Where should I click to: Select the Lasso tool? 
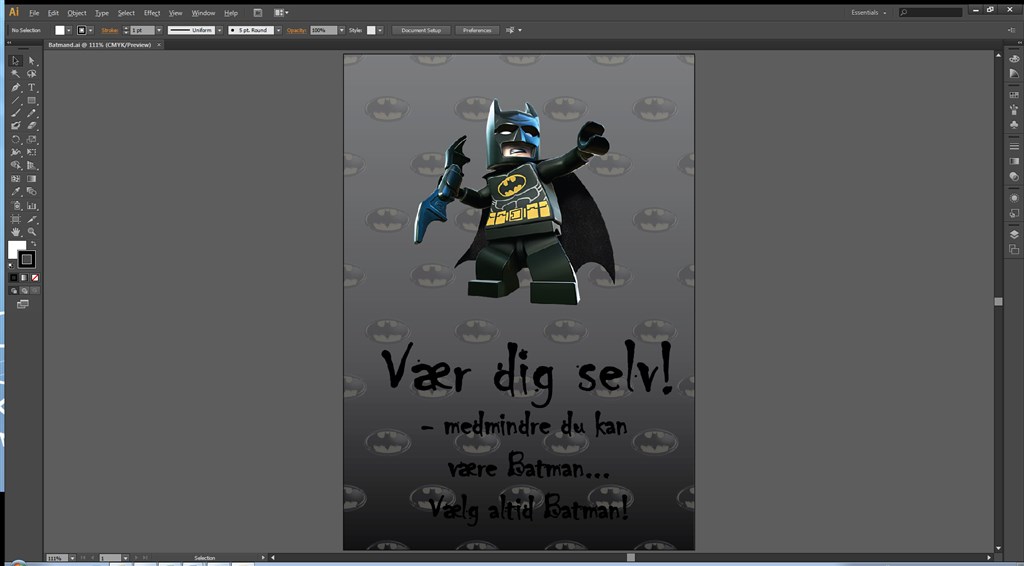[x=31, y=74]
